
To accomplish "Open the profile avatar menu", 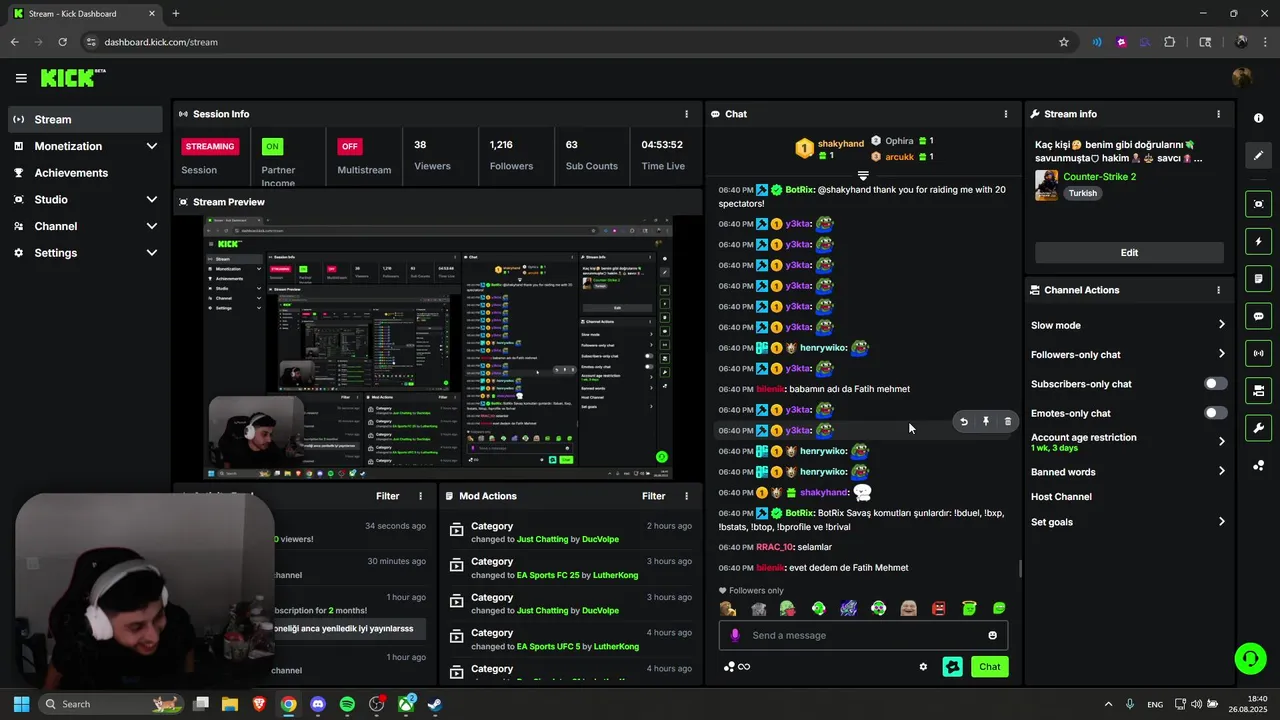I will tap(1242, 78).
